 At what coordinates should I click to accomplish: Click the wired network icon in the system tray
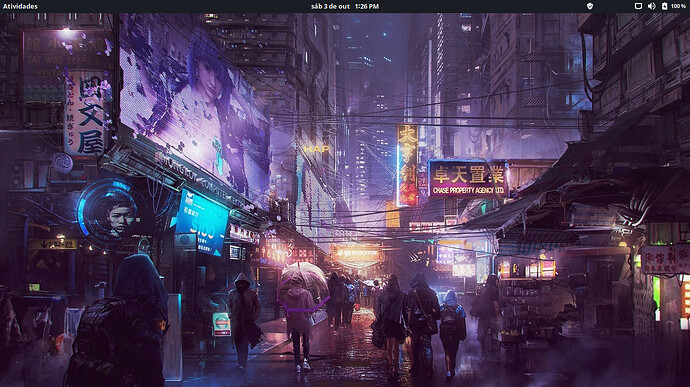pyautogui.click(x=638, y=6)
